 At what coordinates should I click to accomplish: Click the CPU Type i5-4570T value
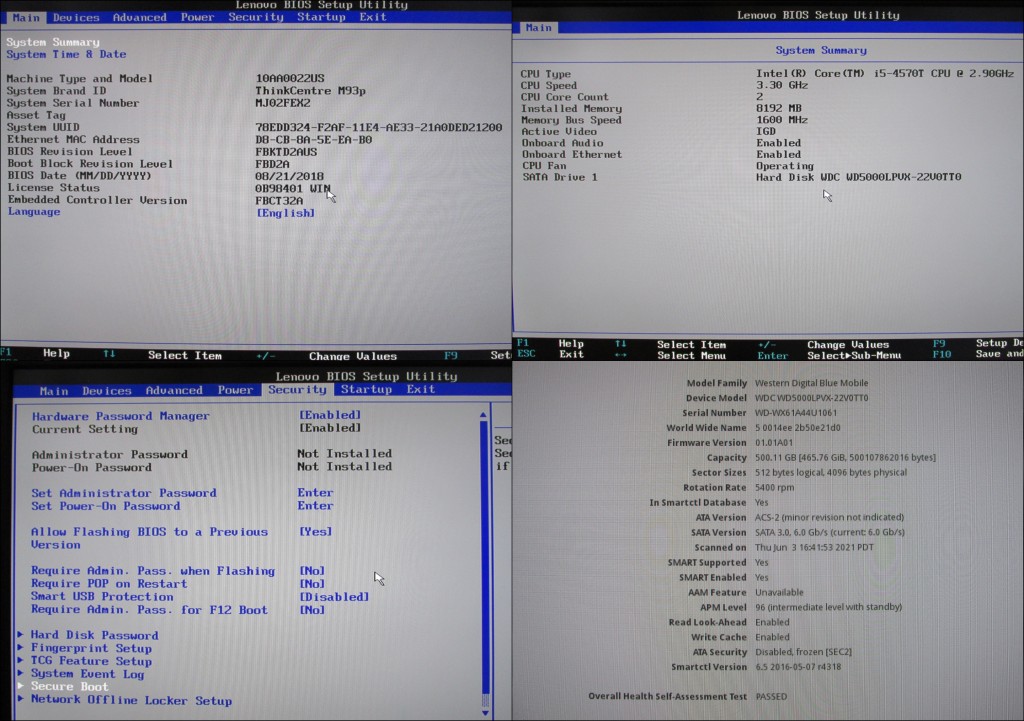885,74
